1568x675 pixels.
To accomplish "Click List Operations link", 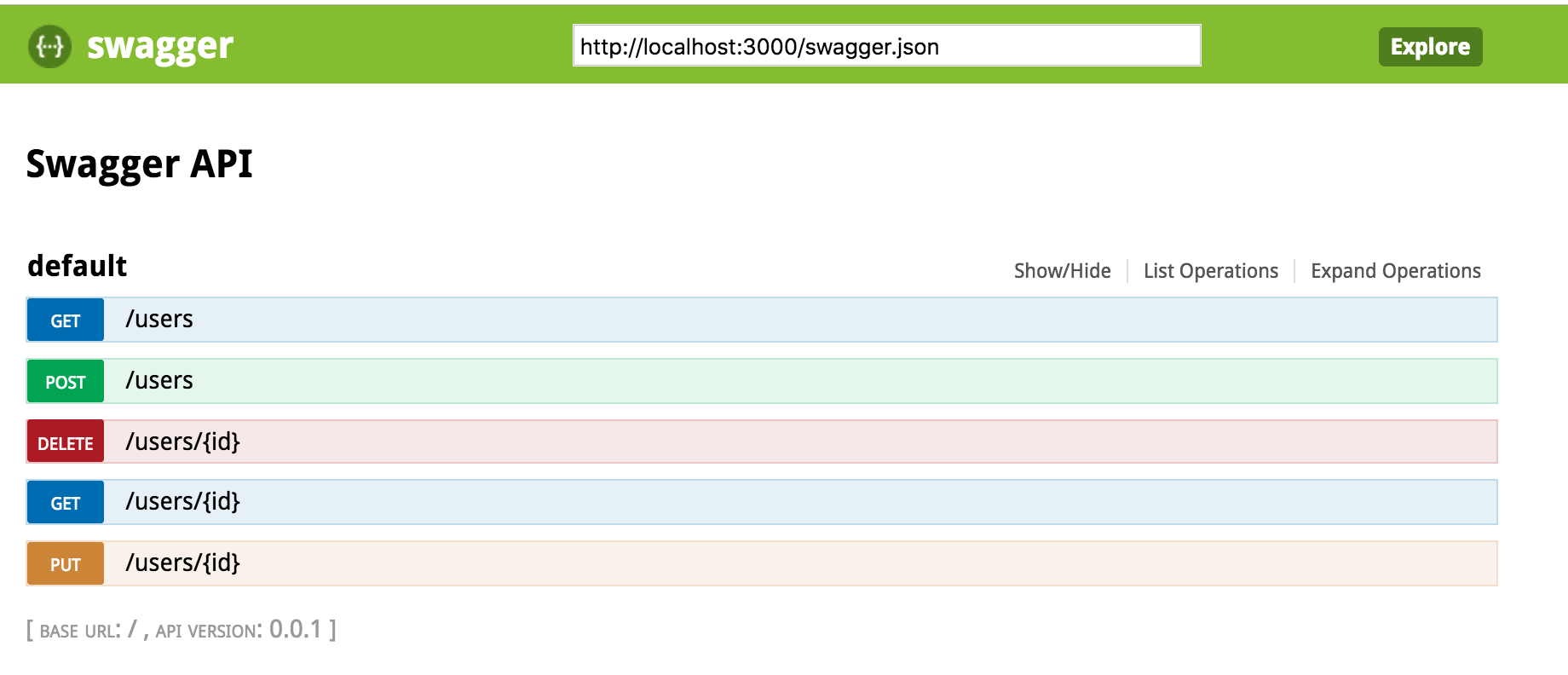I will coord(1210,271).
